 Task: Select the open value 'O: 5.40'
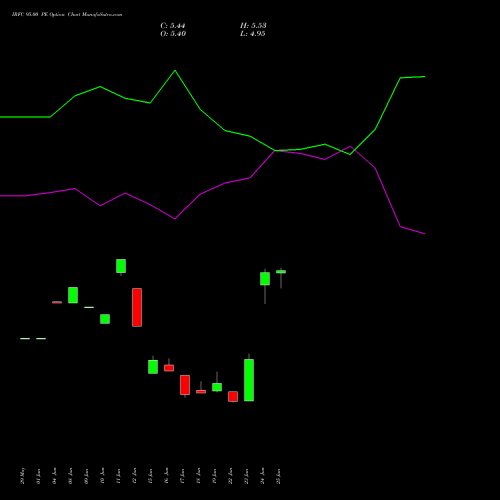click(173, 34)
